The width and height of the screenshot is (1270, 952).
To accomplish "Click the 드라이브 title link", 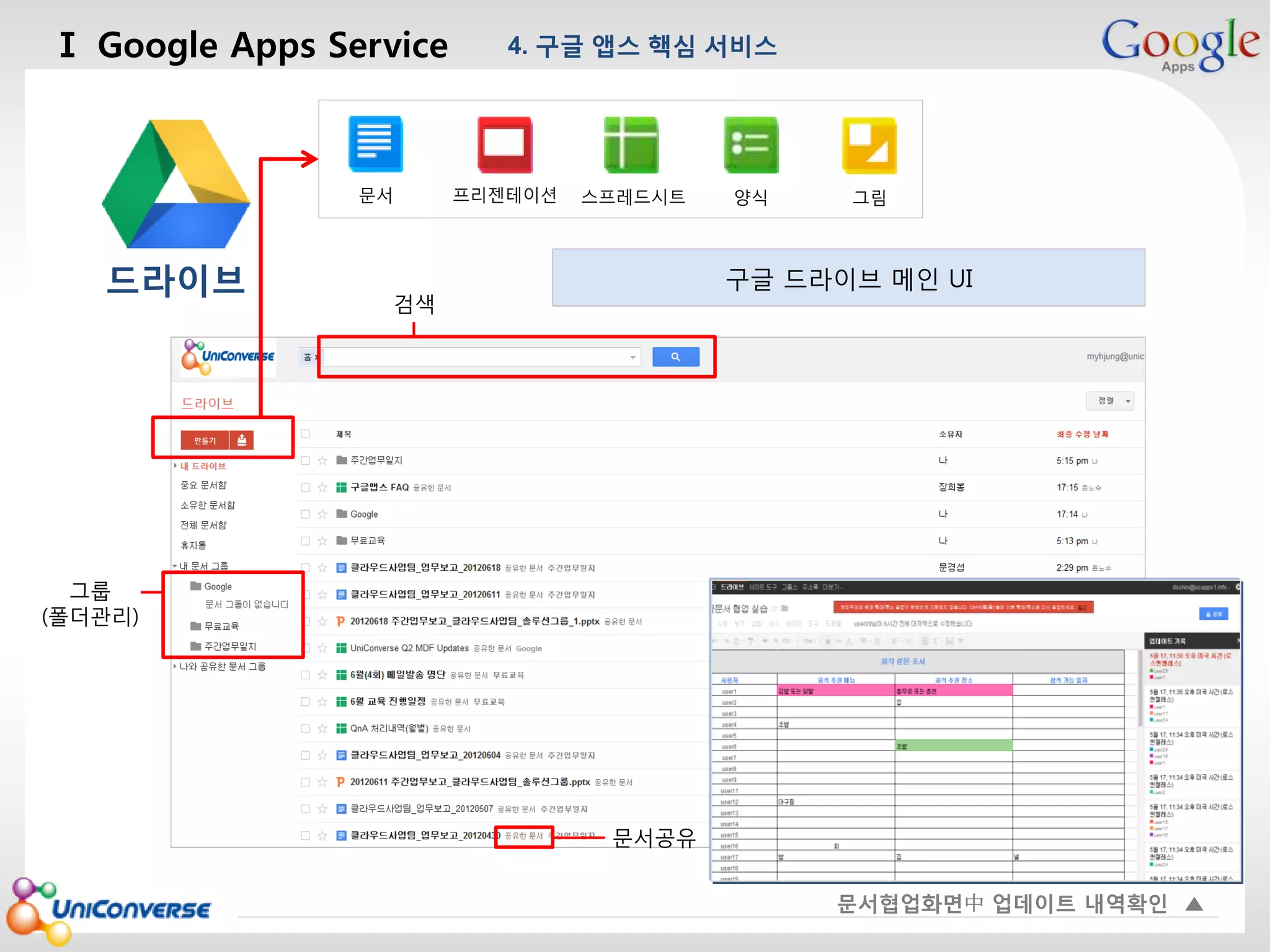I will click(x=207, y=403).
